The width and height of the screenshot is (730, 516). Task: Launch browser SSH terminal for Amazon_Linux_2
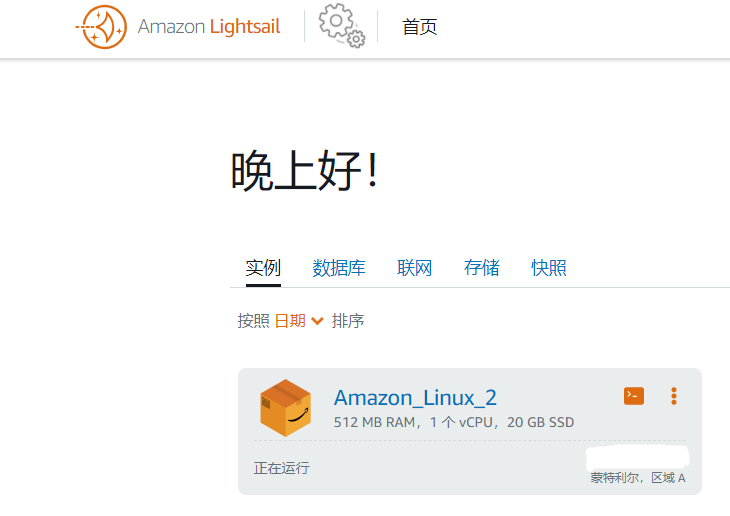634,396
